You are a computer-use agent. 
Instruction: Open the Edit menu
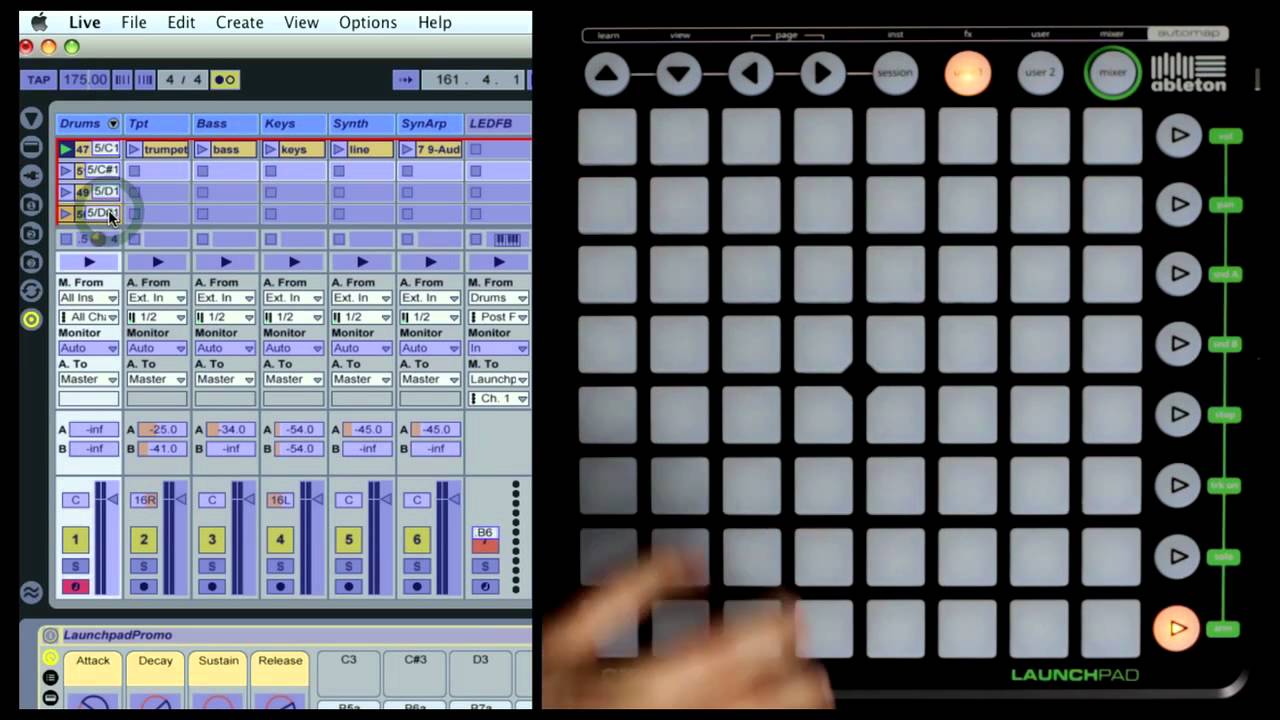click(x=181, y=22)
